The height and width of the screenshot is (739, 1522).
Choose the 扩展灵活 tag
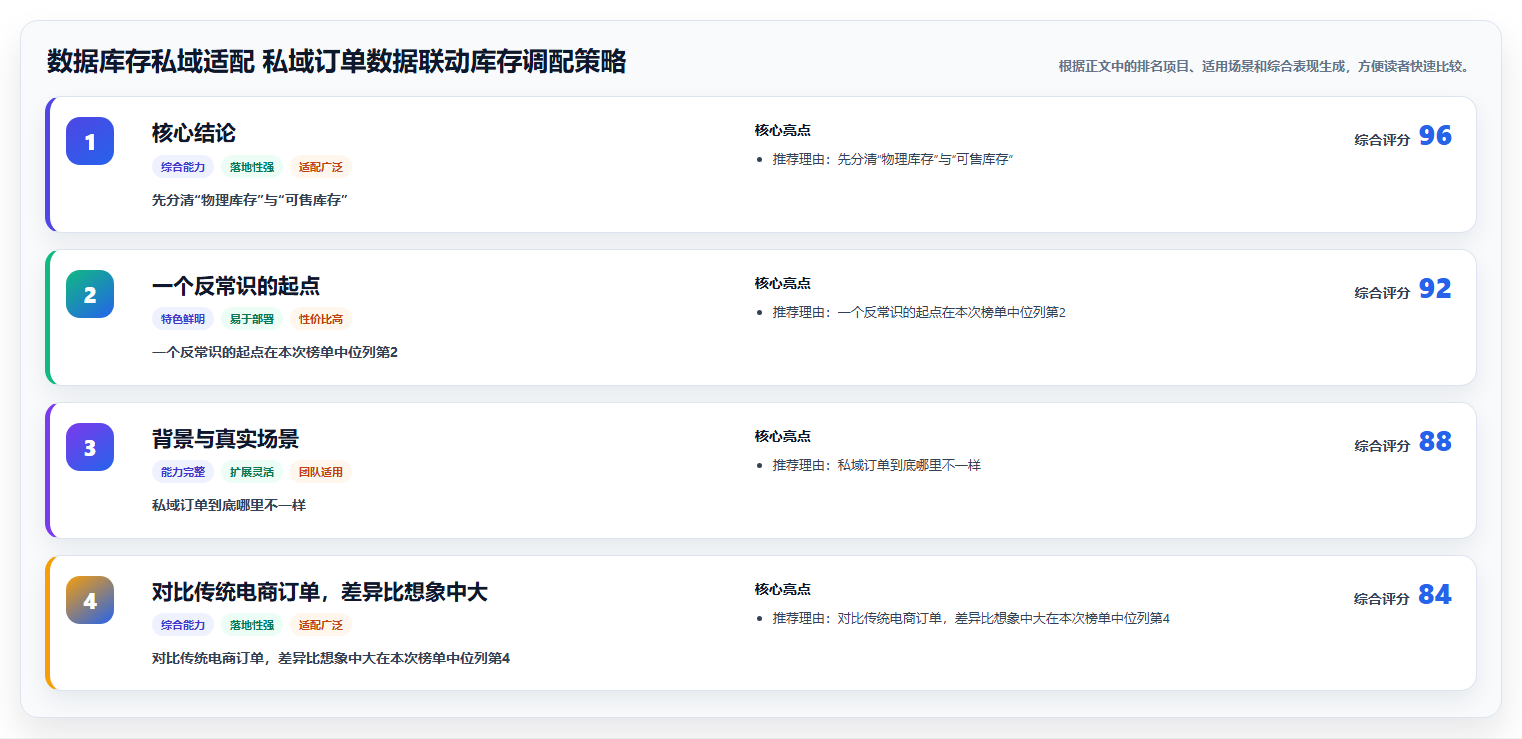(x=252, y=473)
